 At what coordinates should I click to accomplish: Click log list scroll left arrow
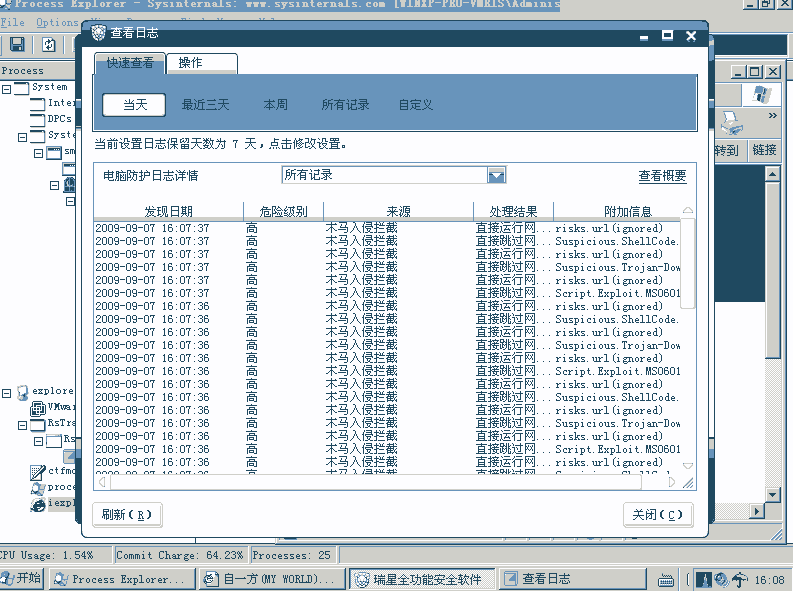click(x=102, y=482)
